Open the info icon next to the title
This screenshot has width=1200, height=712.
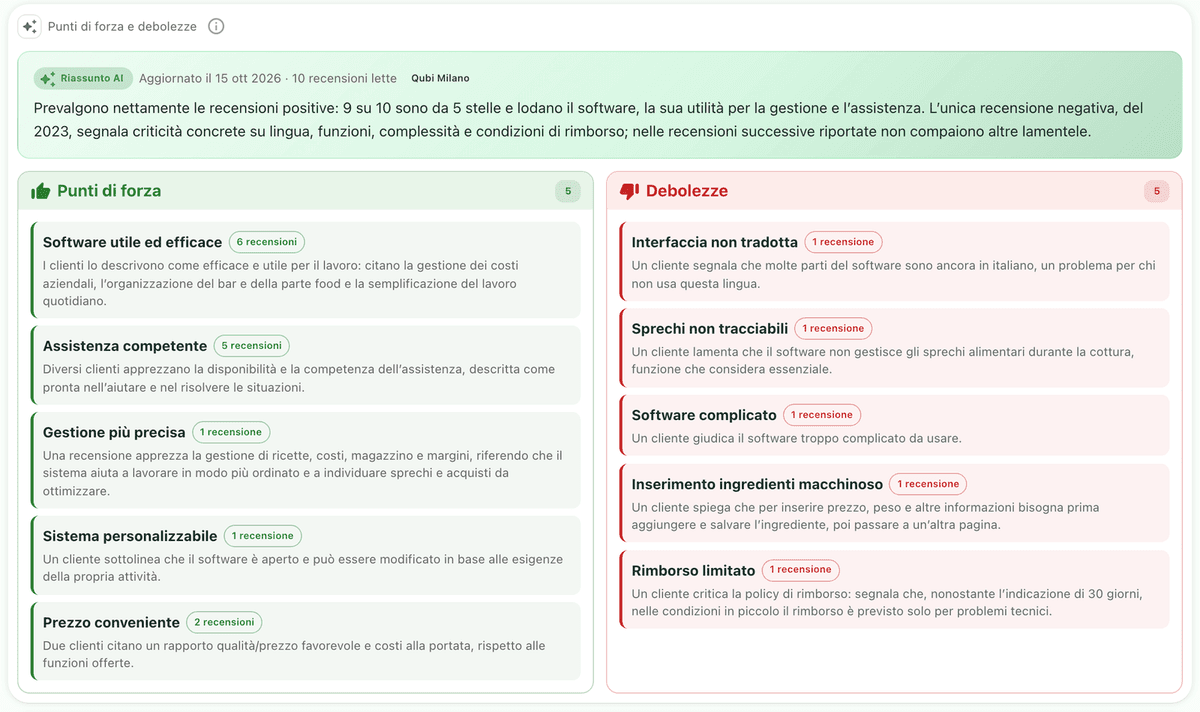(216, 27)
